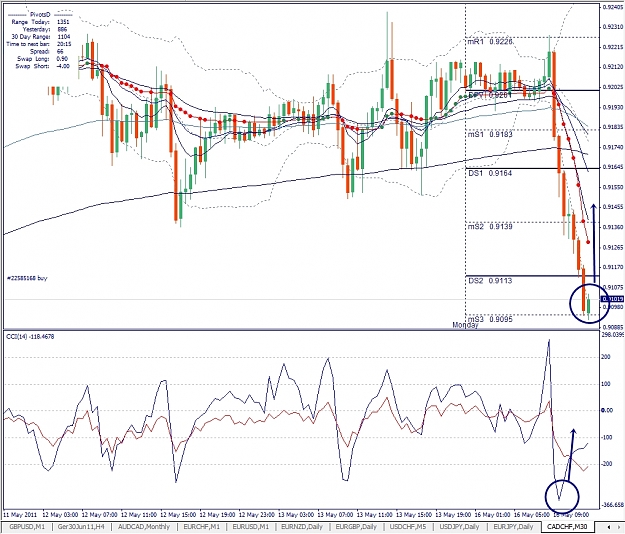Click the Yesterday 886 range readout

[45, 29]
